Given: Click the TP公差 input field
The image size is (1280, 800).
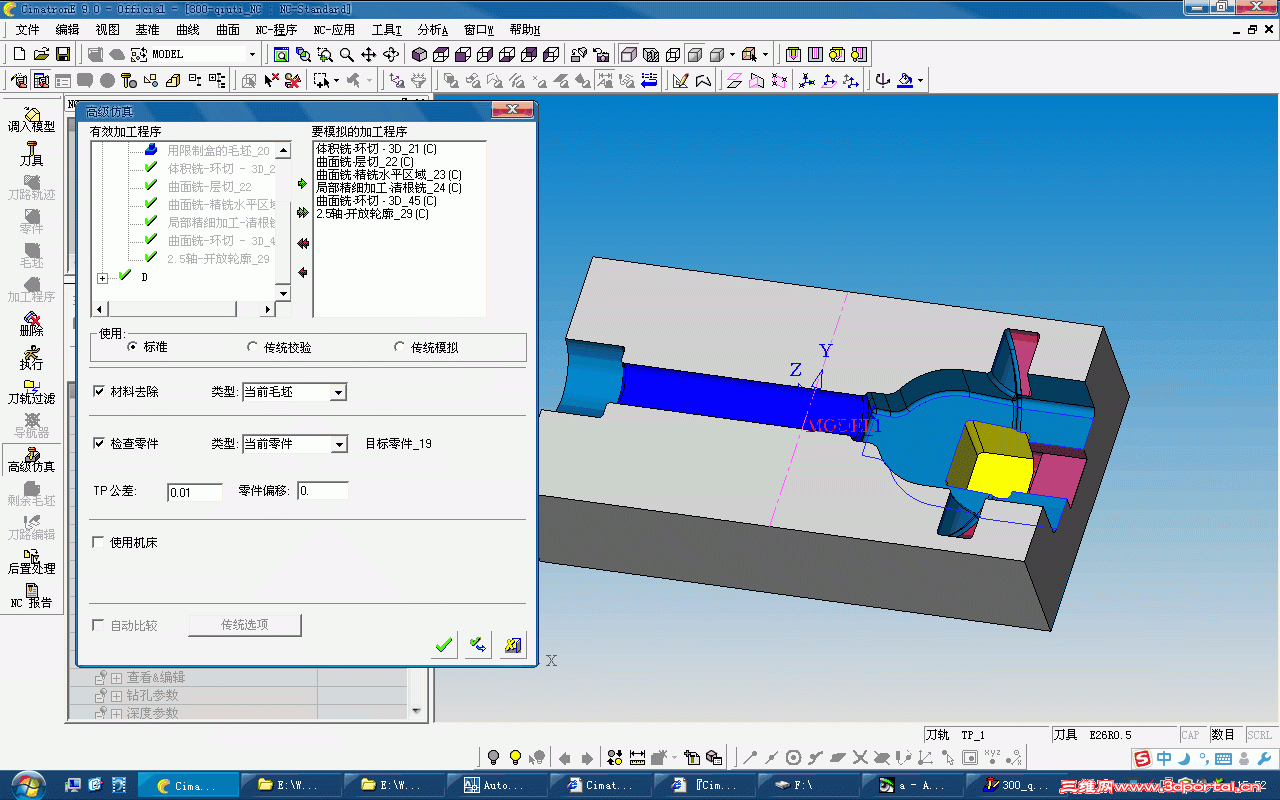Looking at the screenshot, I should coord(194,492).
